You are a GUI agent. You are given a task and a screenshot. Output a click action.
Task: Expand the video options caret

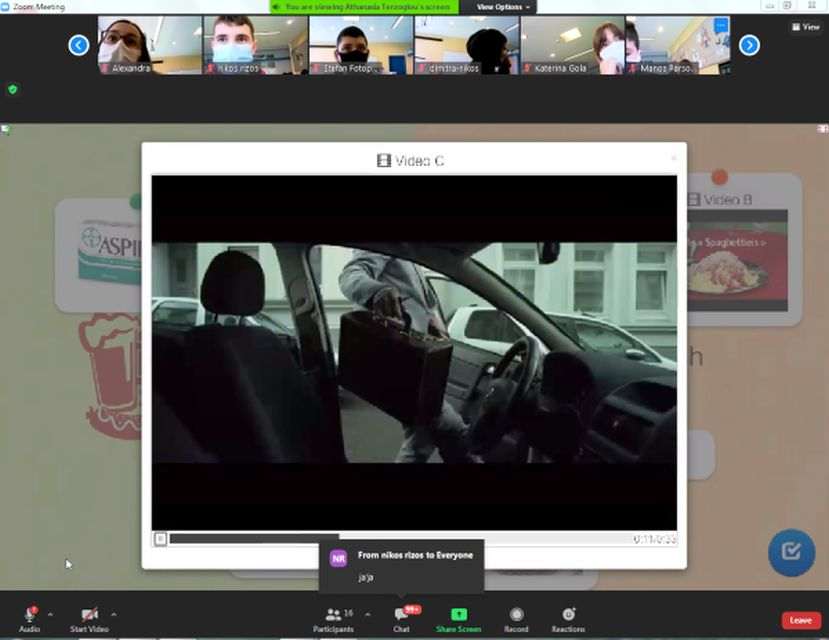pos(114,615)
